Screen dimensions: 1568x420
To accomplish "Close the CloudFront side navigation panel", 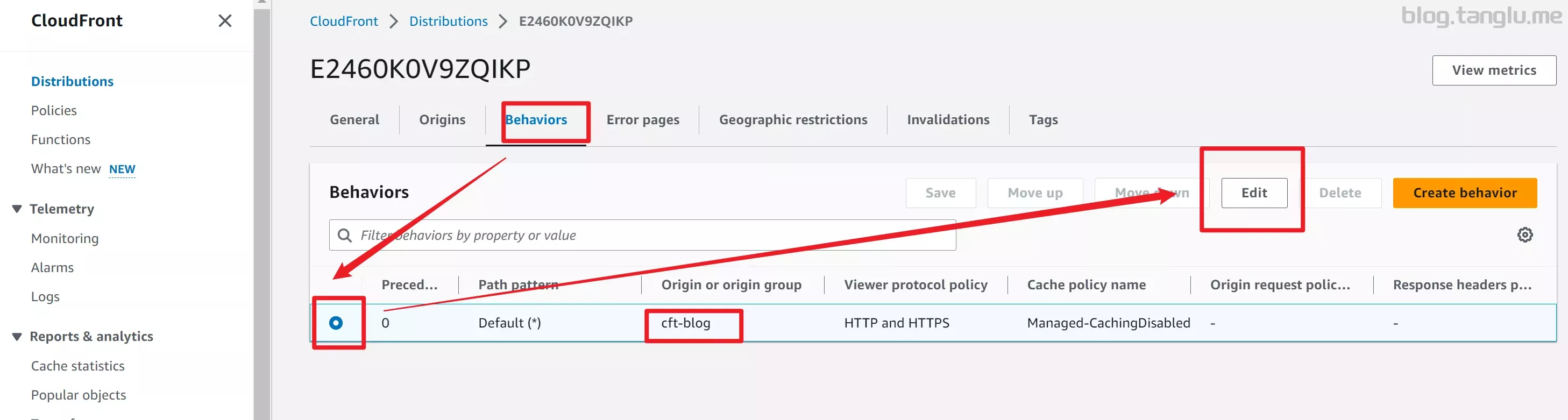I will click(225, 20).
